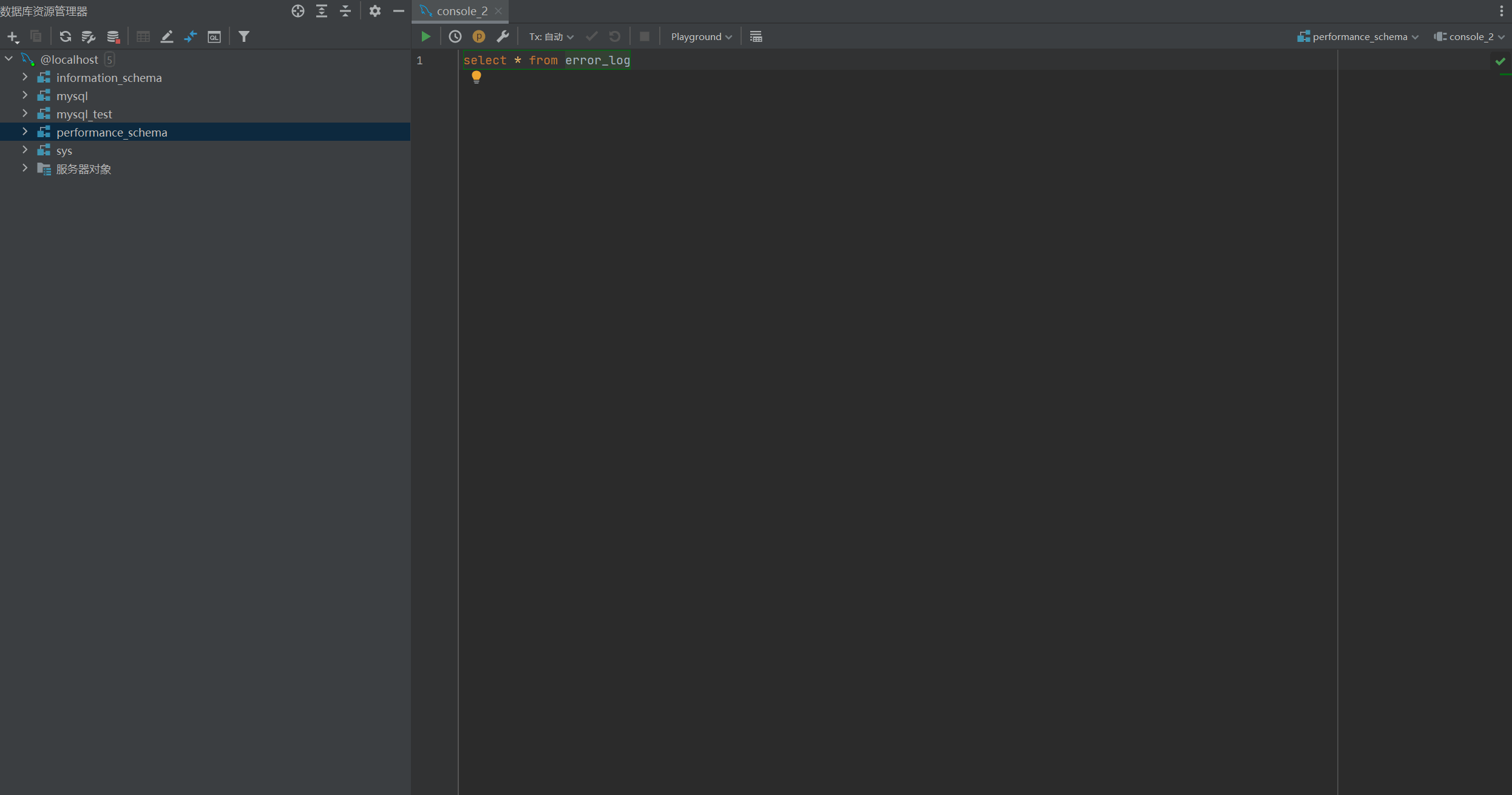Open the console_2 session selector at top right
The image size is (1512, 795).
click(x=1470, y=36)
